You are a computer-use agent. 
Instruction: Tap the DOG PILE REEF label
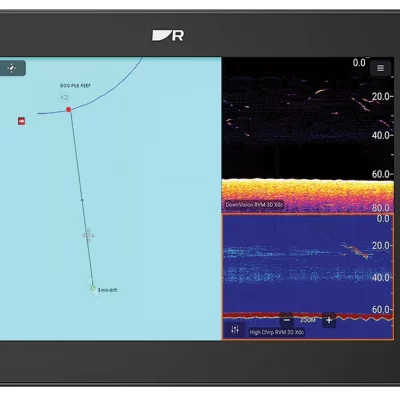click(x=75, y=86)
